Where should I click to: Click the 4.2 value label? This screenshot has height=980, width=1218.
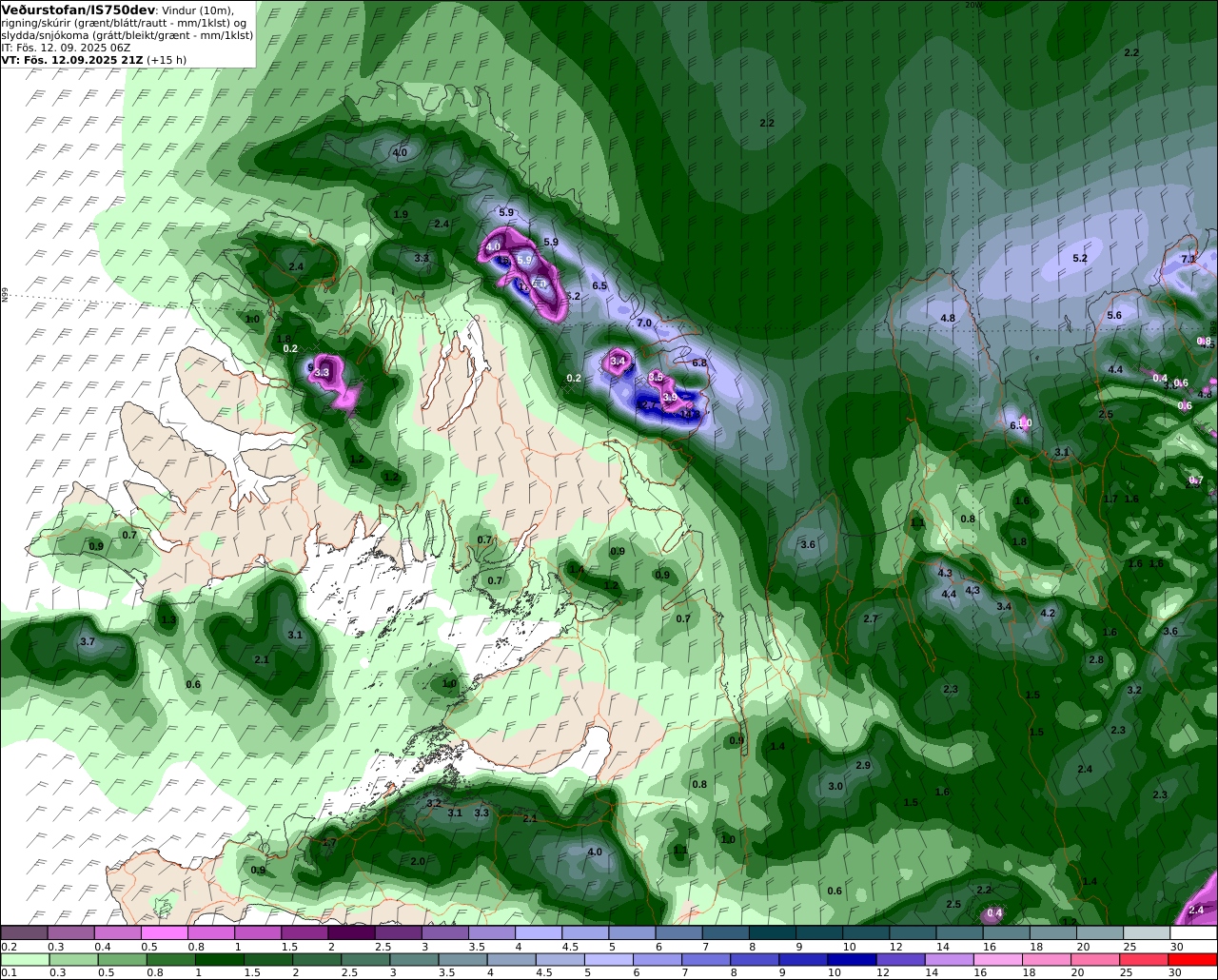point(1049,614)
